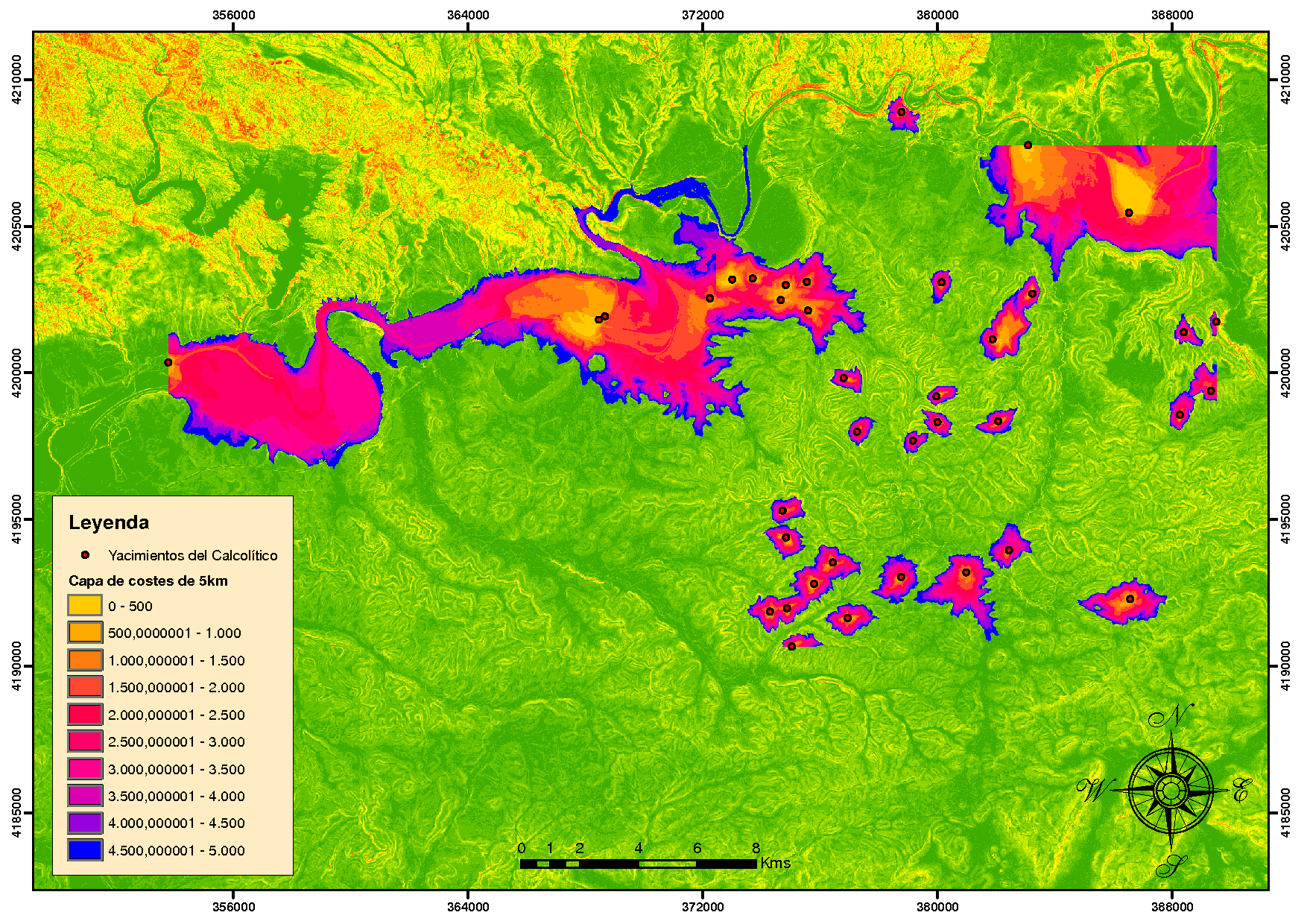The image size is (1307, 924).
Task: Click the 4200000 label on the right axis
Action: (x=1285, y=373)
